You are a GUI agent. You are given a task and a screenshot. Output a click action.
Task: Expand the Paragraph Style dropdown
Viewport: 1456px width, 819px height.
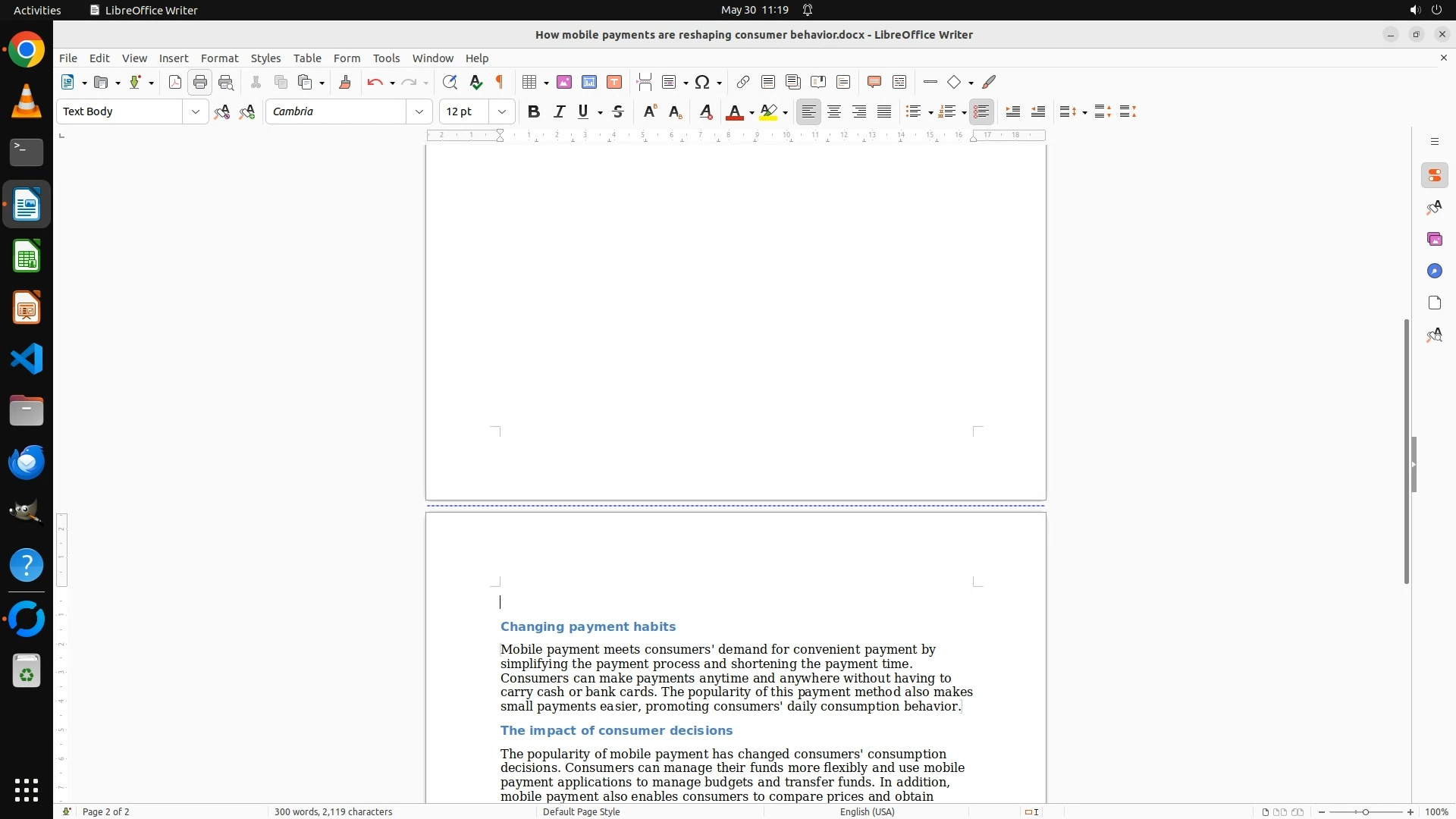196,111
